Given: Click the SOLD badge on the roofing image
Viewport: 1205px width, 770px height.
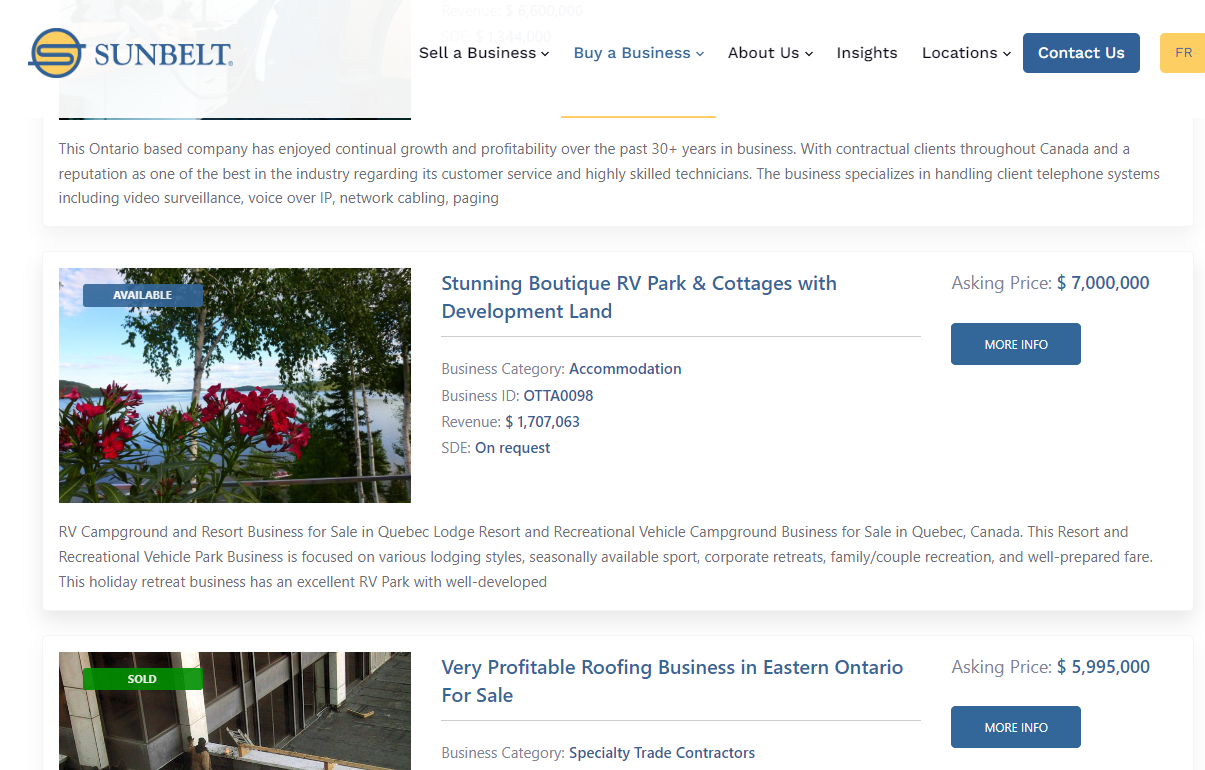Looking at the screenshot, I should click(x=142, y=679).
